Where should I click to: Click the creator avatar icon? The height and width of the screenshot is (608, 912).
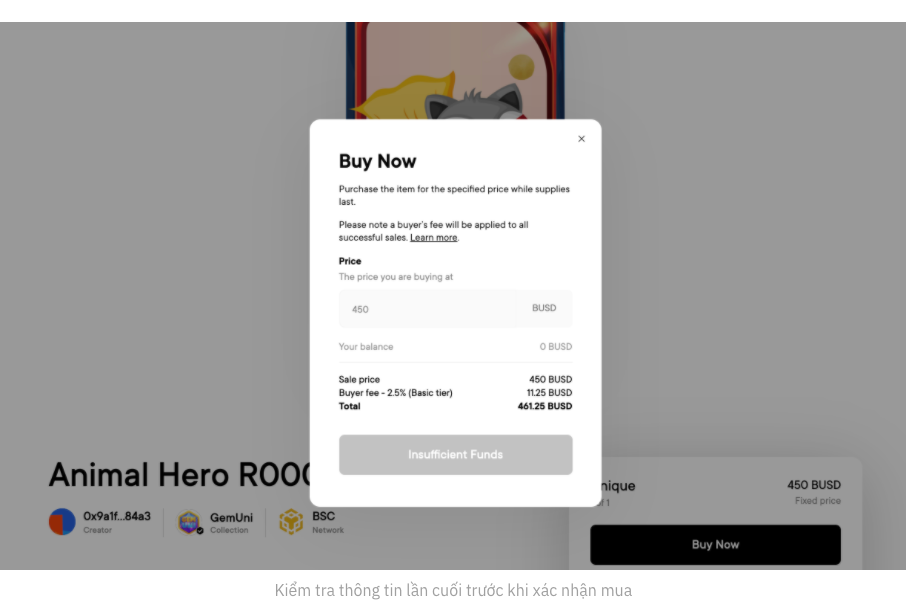62,522
